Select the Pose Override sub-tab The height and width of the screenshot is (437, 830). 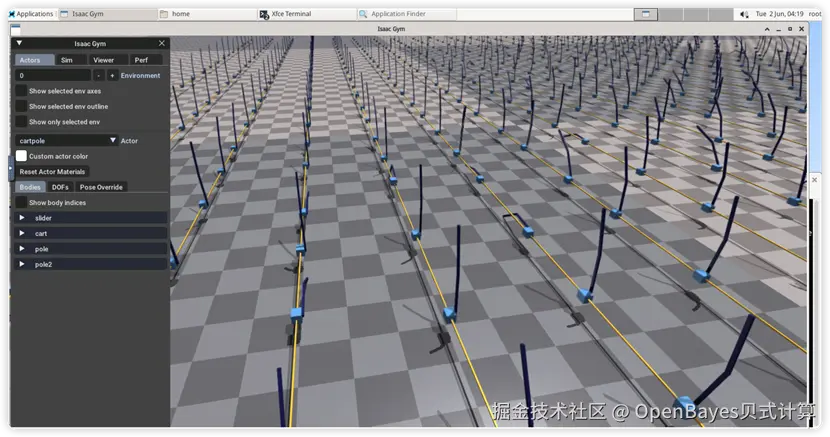click(x=101, y=187)
